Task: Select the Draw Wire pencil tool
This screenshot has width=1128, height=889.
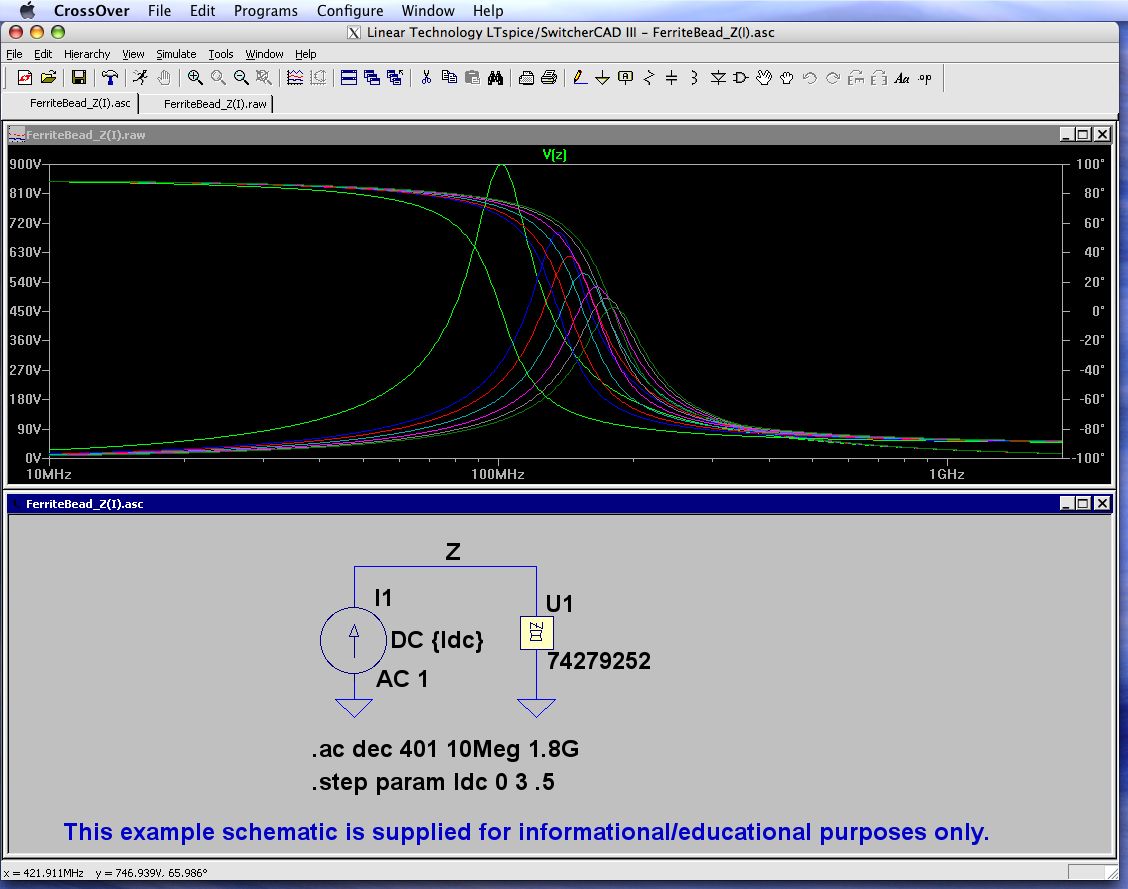Action: [580, 78]
